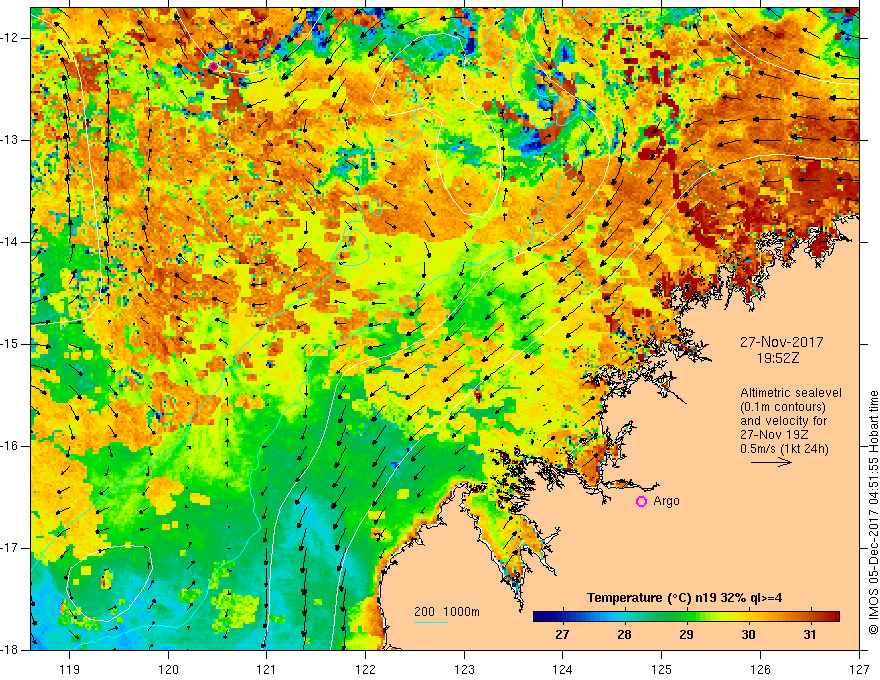Click the longitude axis label 120
Screen dimensions: 880x680
point(168,669)
